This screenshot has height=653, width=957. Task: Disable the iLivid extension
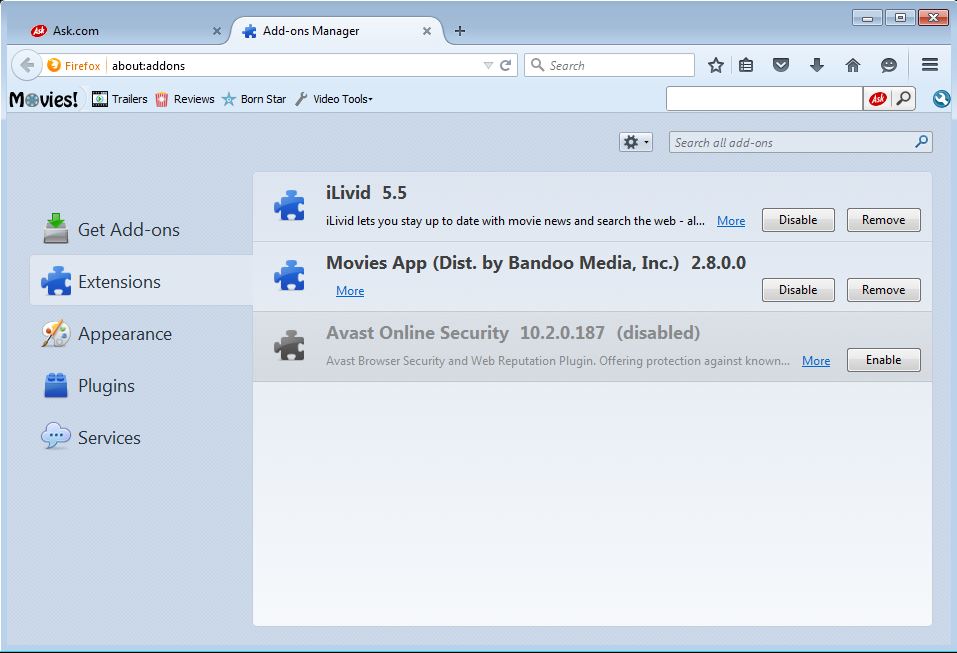coord(798,220)
